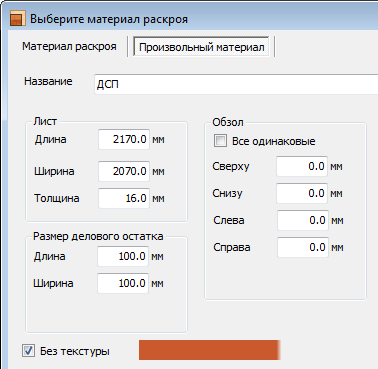The width and height of the screenshot is (378, 369).
Task: Click the Справа trim value field
Action: pos(303,247)
